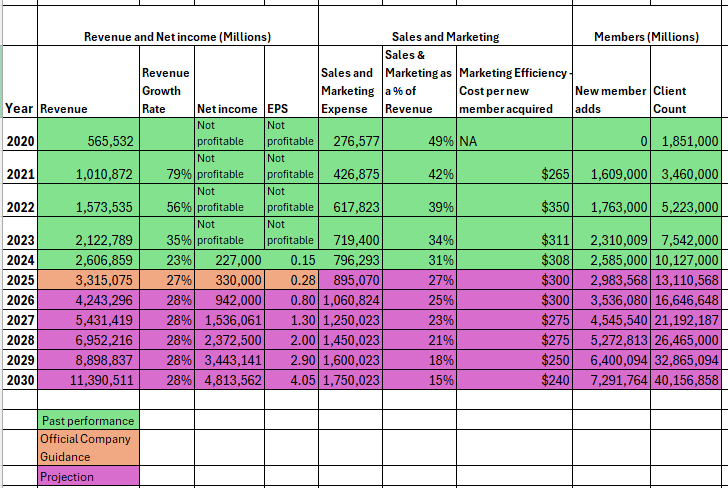This screenshot has width=728, height=488.
Task: Select the 15% marketing share for 2030
Action: 420,380
